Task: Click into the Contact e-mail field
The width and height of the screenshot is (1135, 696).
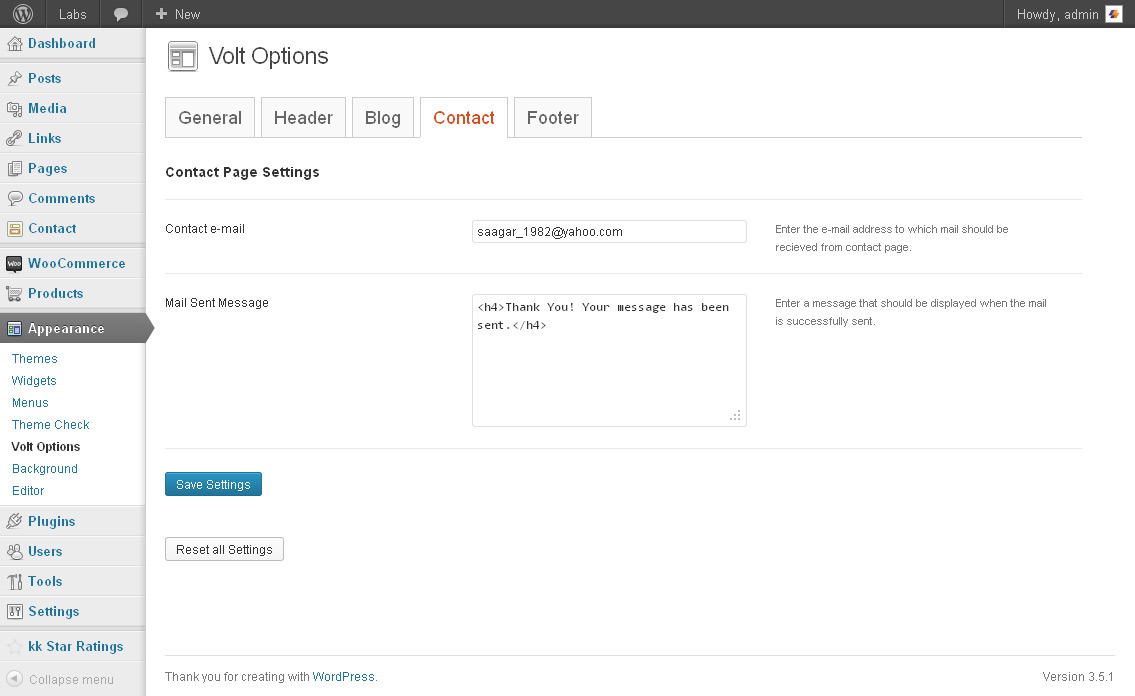Action: click(x=609, y=231)
